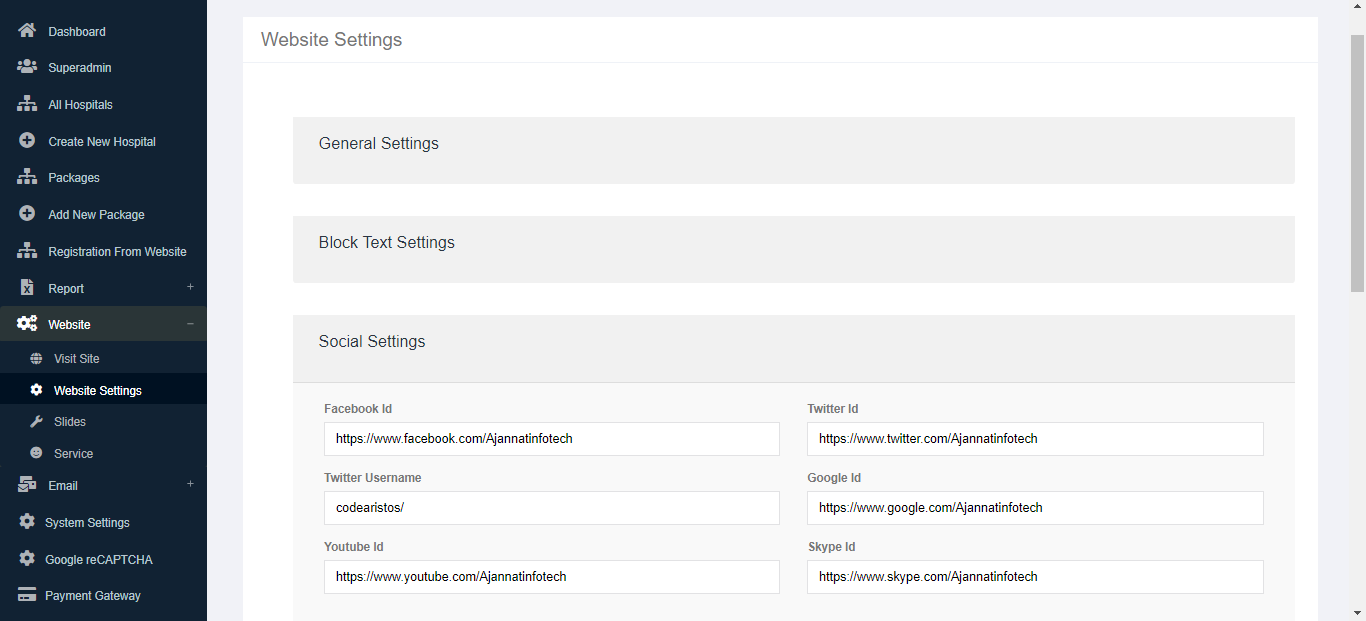Collapse the Social Settings section
This screenshot has height=621, width=1366.
pyautogui.click(x=372, y=342)
